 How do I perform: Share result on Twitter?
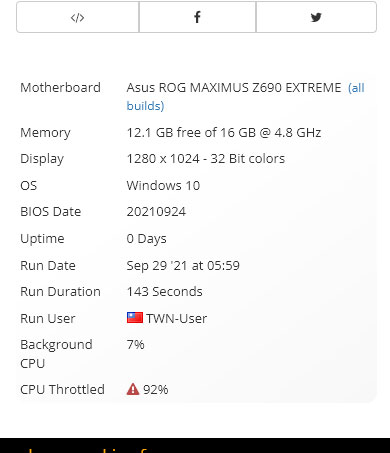click(x=316, y=17)
